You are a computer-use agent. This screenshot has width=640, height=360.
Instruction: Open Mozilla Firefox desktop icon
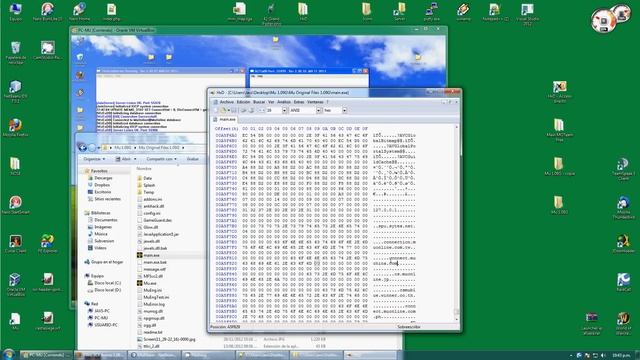(x=16, y=128)
